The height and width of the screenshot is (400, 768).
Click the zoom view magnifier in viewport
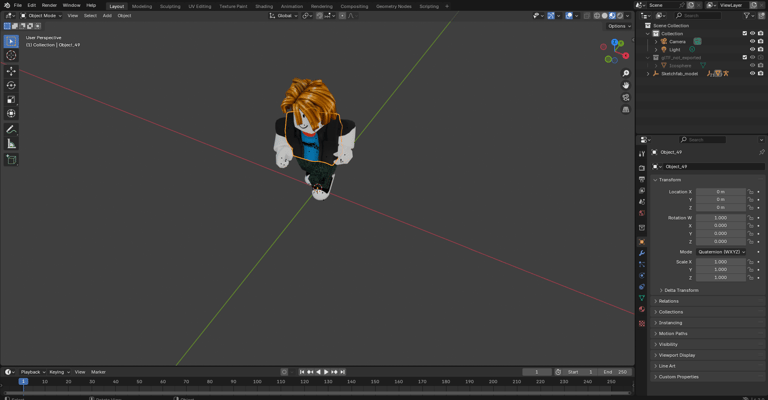click(x=625, y=73)
